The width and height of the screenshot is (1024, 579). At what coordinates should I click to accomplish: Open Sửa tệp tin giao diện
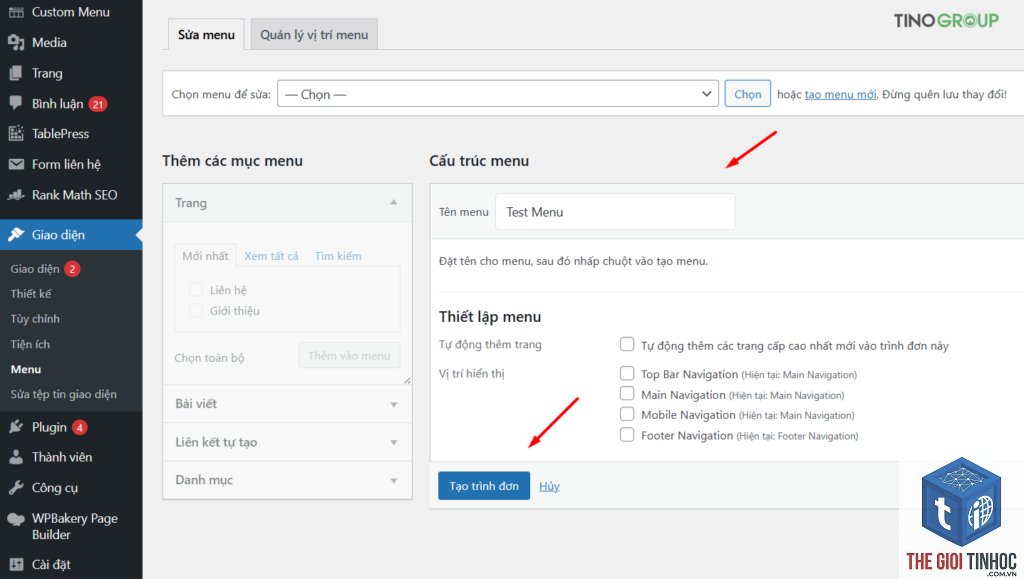63,394
